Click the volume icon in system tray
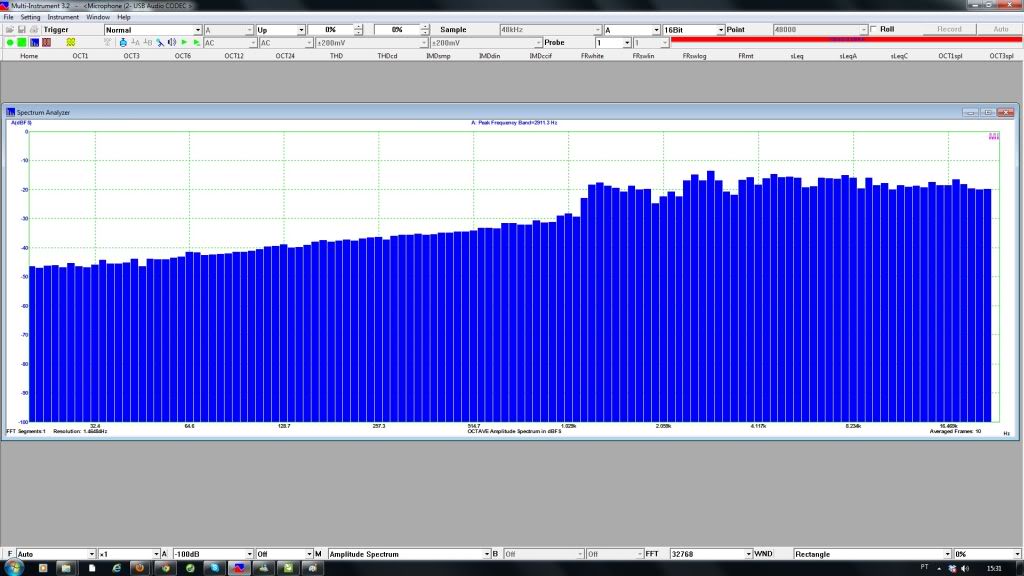Image resolution: width=1024 pixels, height=576 pixels. tap(965, 568)
